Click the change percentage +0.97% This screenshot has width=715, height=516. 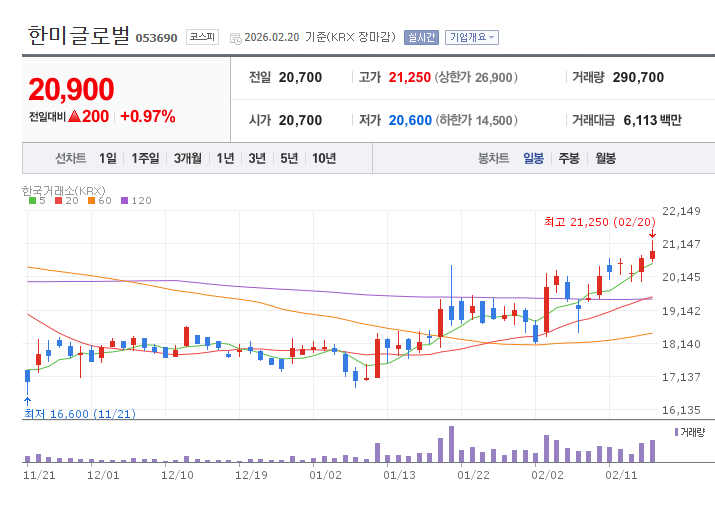pyautogui.click(x=148, y=117)
